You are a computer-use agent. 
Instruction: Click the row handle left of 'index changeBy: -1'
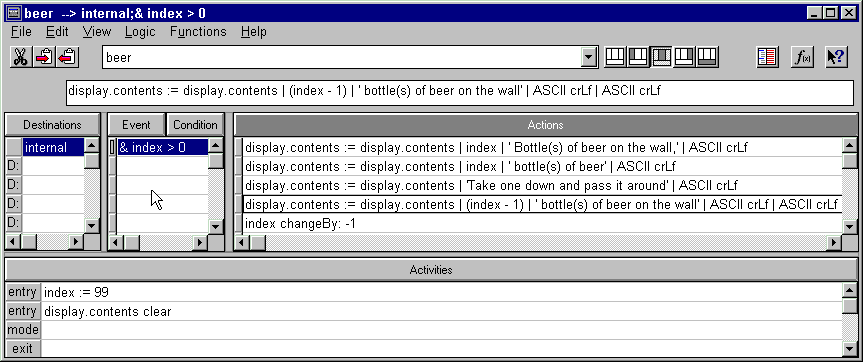coord(239,224)
